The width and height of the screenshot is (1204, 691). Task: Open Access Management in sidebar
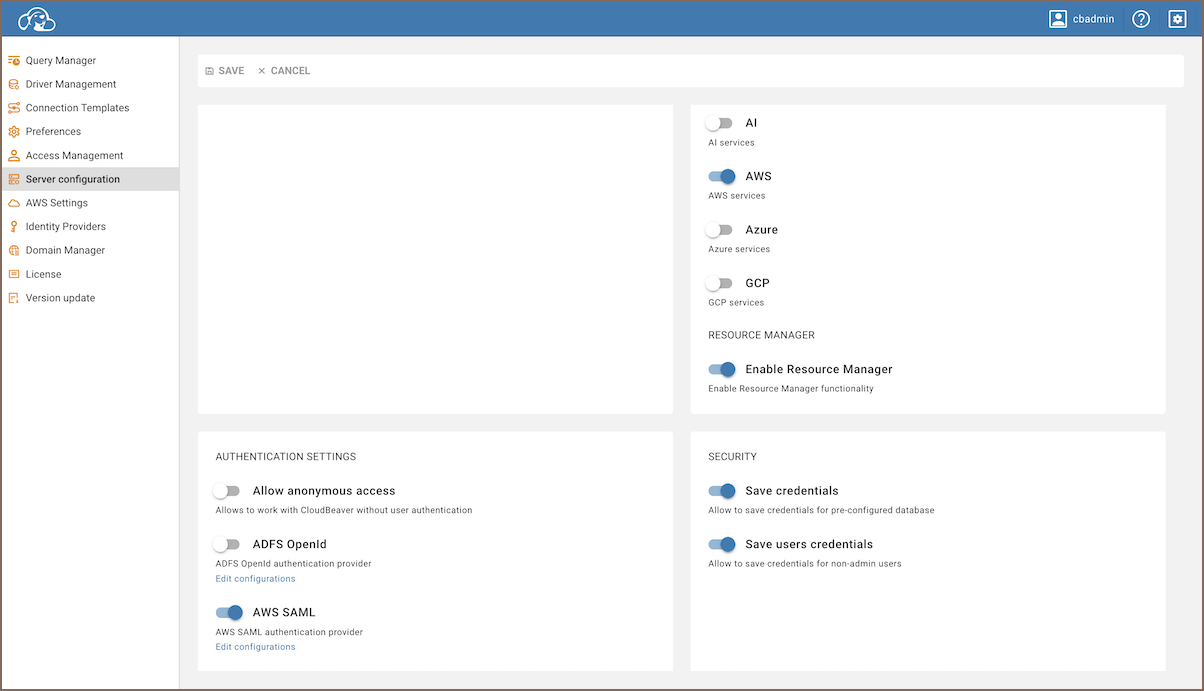pyautogui.click(x=74, y=156)
